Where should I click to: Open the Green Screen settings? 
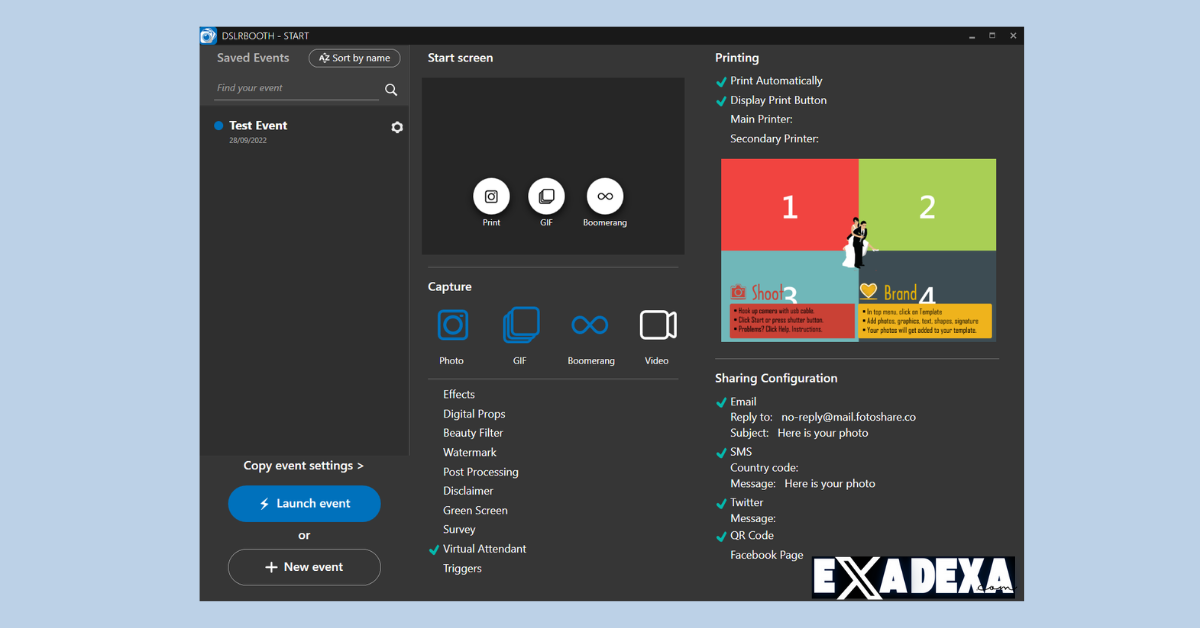pos(475,510)
